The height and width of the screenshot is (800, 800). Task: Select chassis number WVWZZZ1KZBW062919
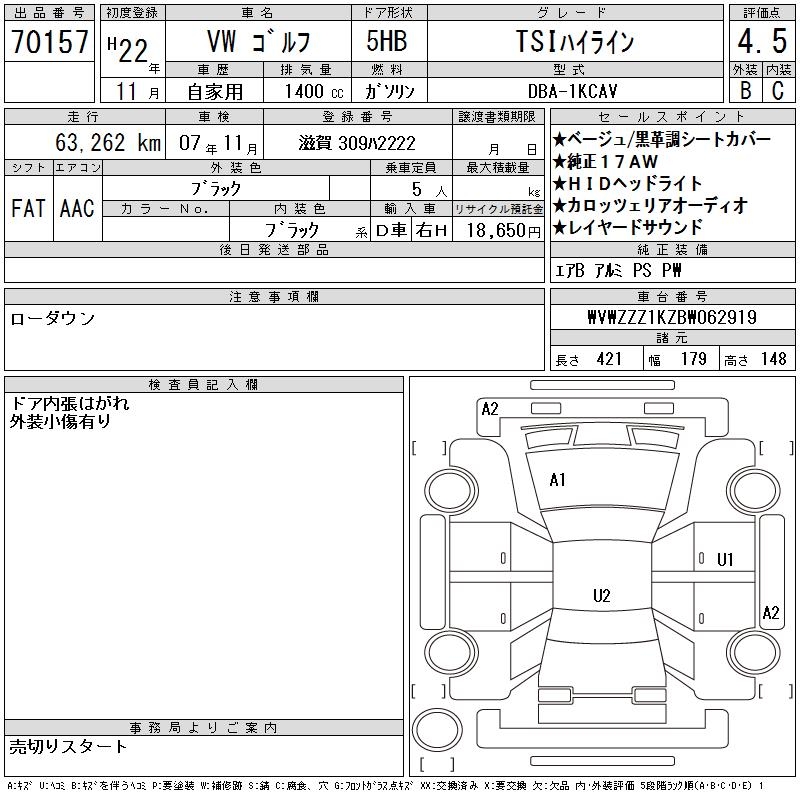tap(672, 317)
